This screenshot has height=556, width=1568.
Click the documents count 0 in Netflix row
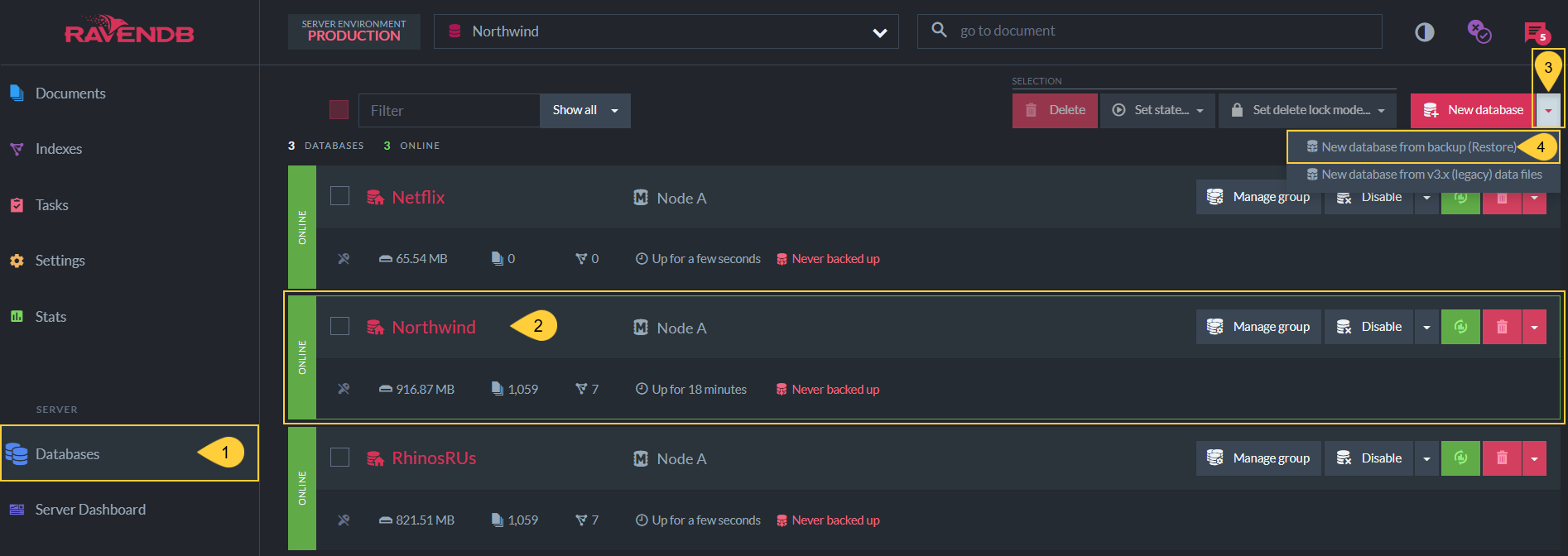[x=503, y=259]
